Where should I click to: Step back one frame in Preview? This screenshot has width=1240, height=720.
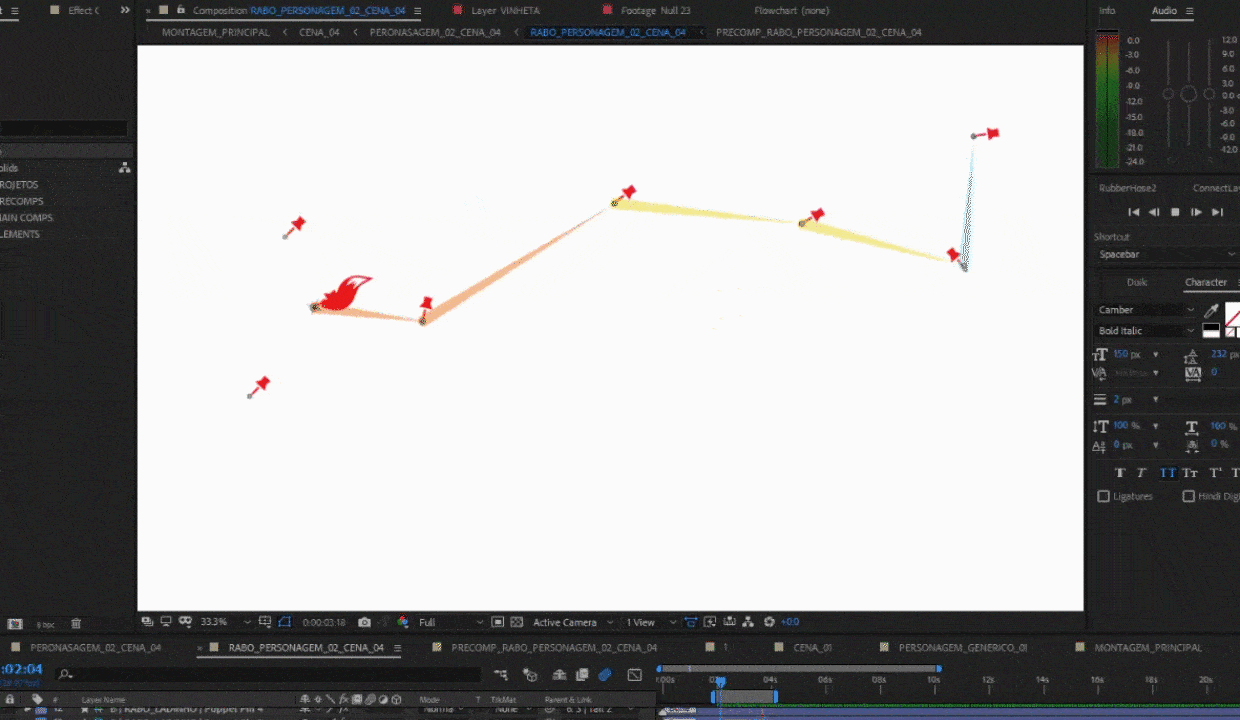[1154, 212]
